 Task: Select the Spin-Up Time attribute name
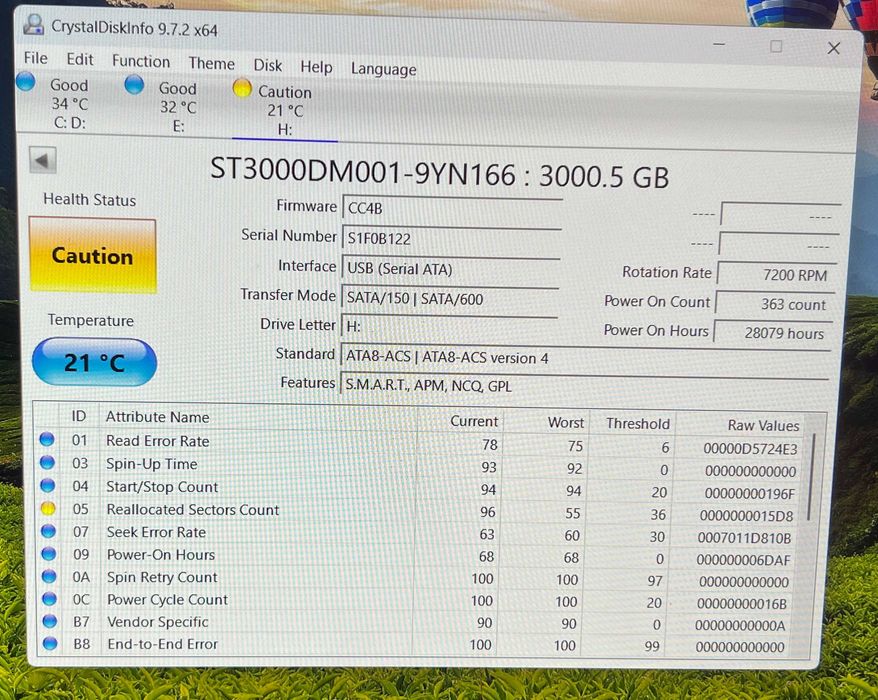click(152, 464)
